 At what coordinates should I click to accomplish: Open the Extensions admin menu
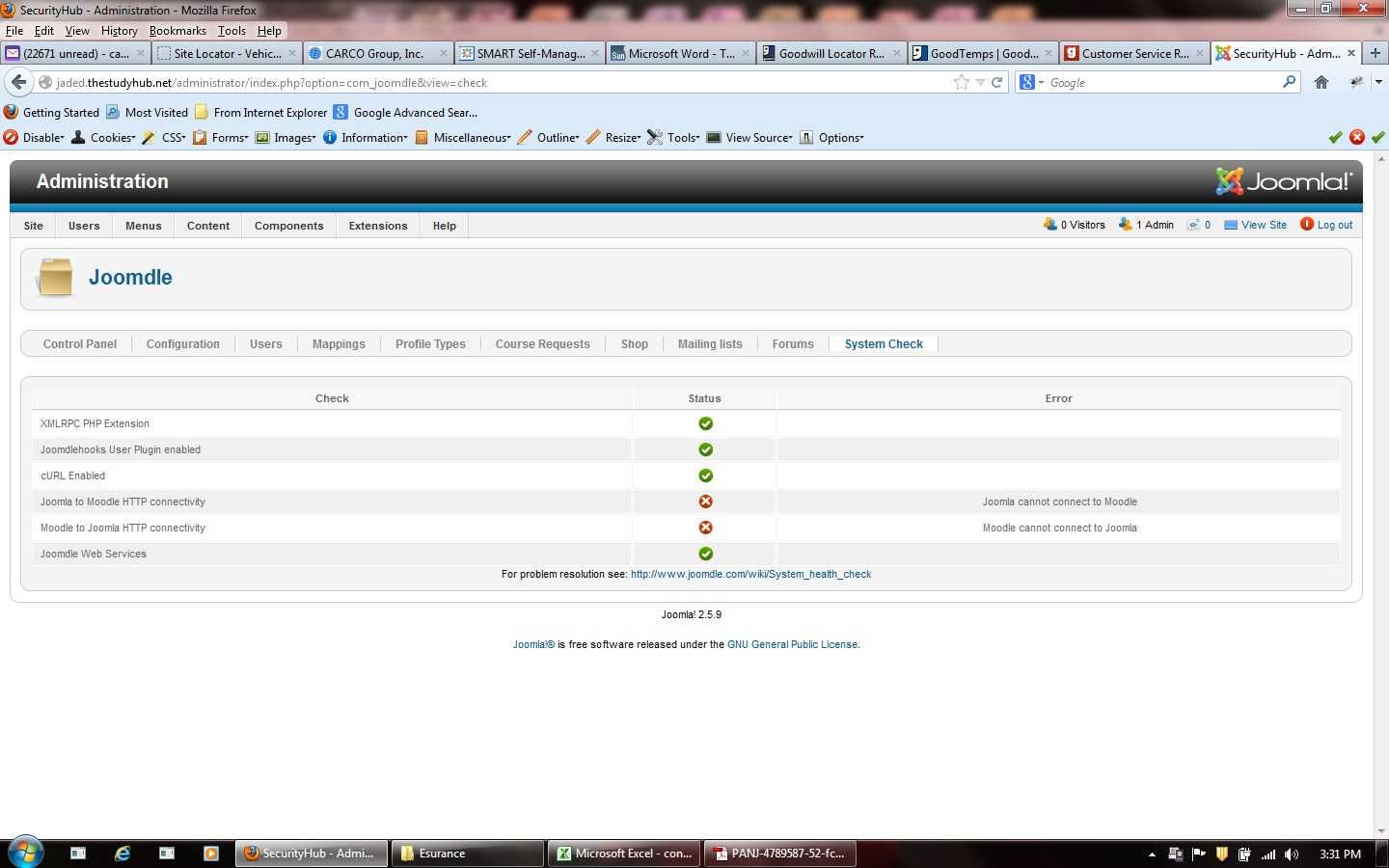click(378, 226)
